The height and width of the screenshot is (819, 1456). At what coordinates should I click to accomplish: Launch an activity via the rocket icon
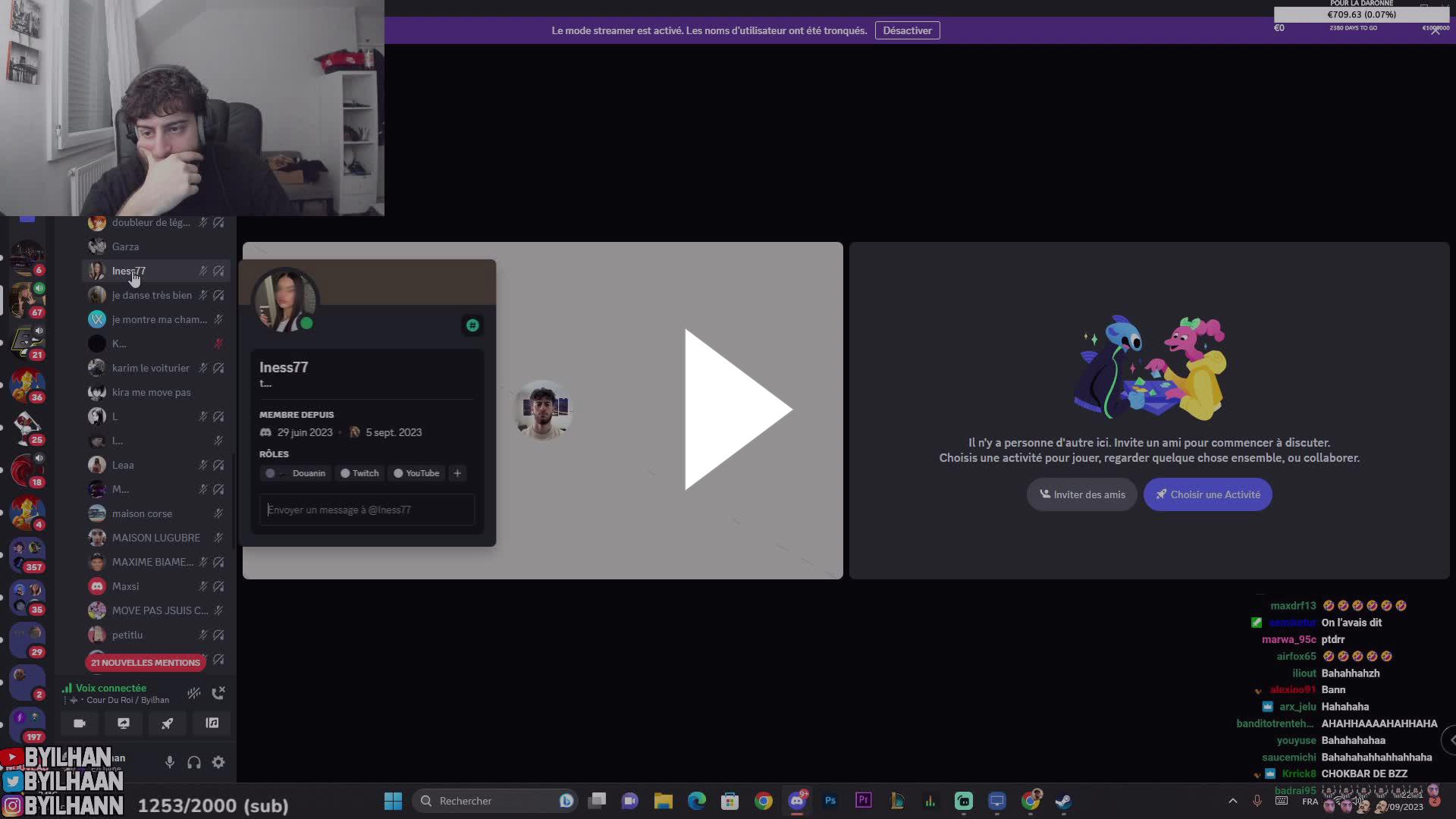point(167,724)
